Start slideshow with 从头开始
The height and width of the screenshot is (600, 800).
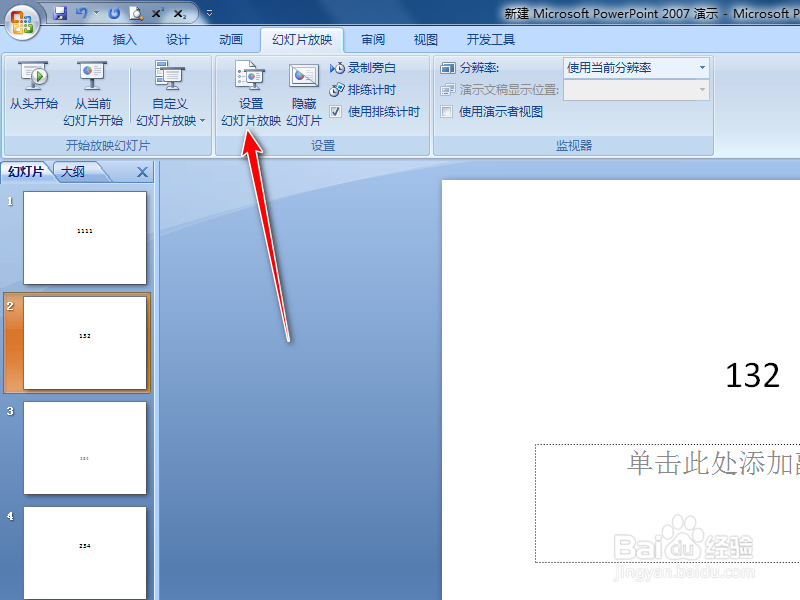click(x=34, y=86)
